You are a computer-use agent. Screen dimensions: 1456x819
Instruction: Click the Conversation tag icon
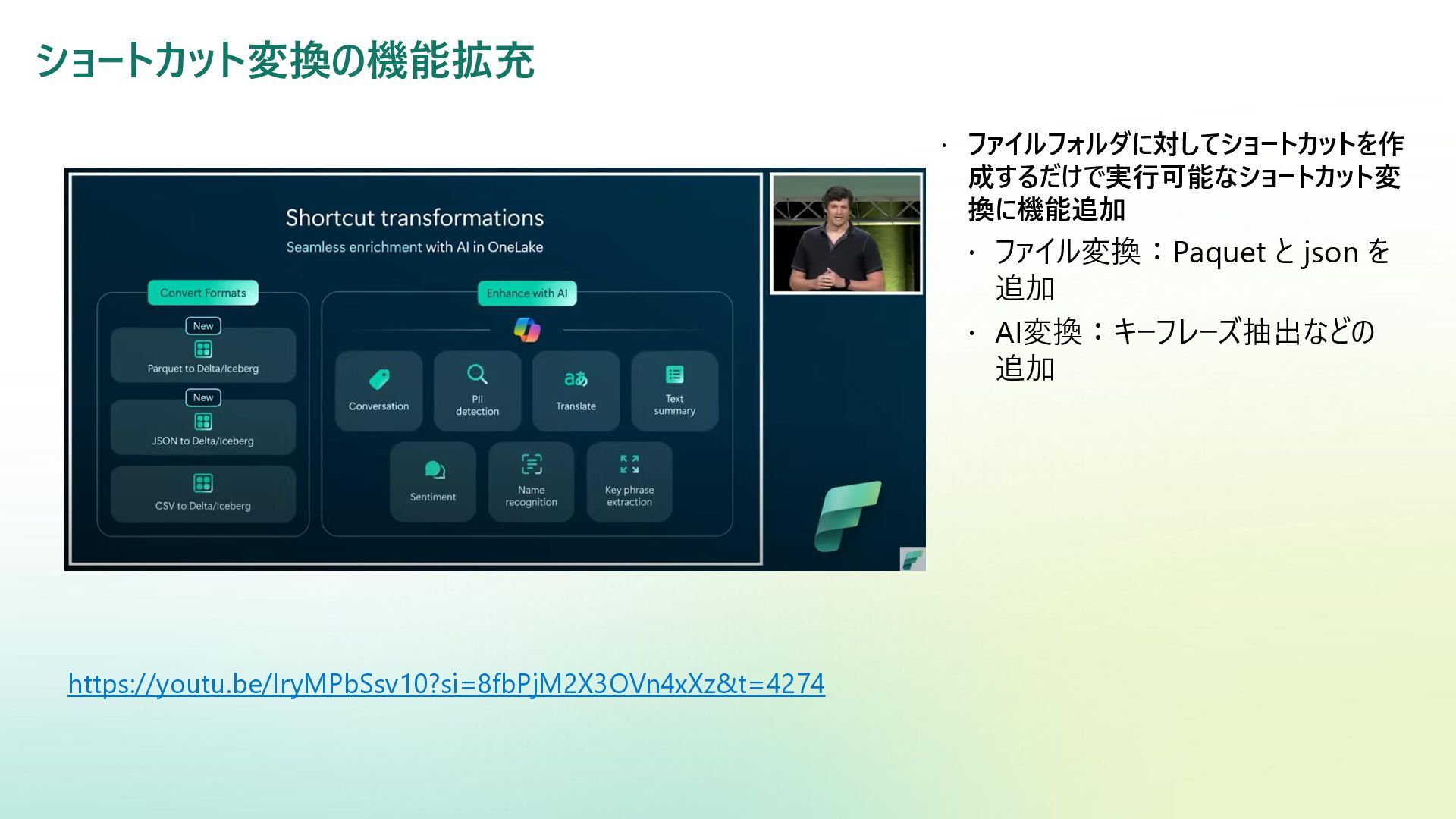(379, 379)
